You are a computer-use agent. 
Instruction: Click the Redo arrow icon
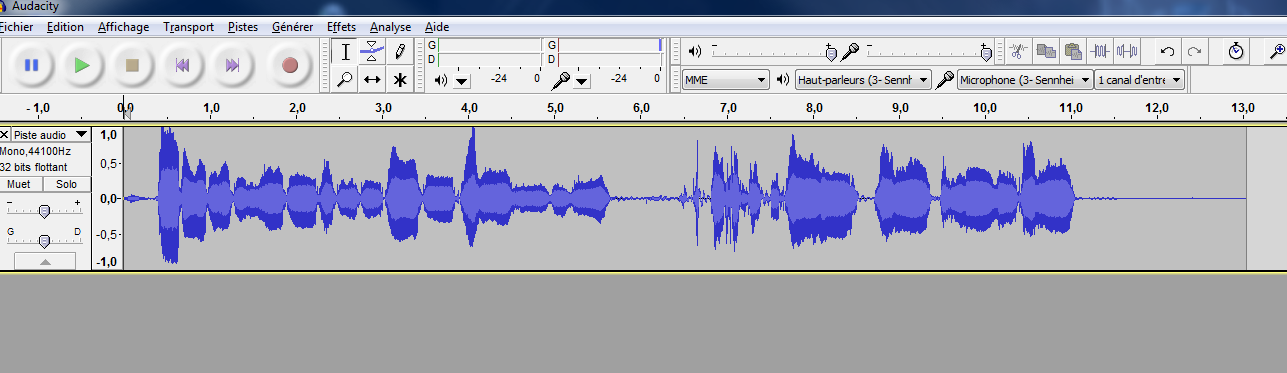pos(1194,51)
